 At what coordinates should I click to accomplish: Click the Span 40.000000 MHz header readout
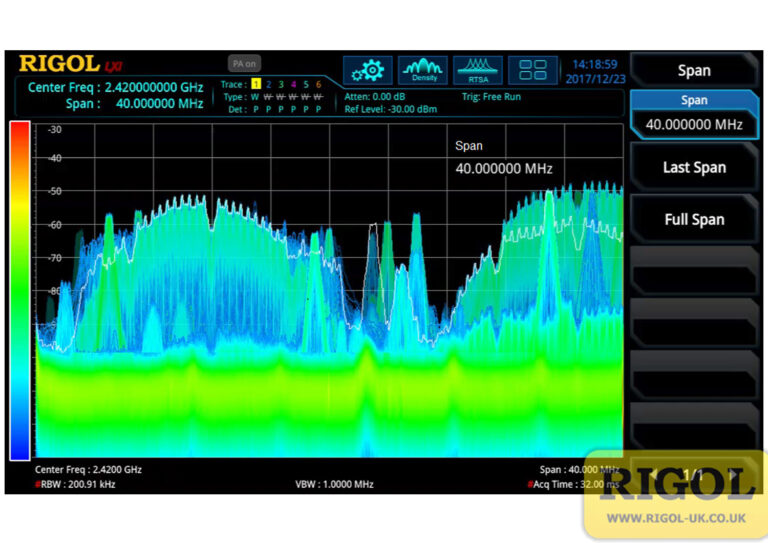pyautogui.click(x=135, y=103)
